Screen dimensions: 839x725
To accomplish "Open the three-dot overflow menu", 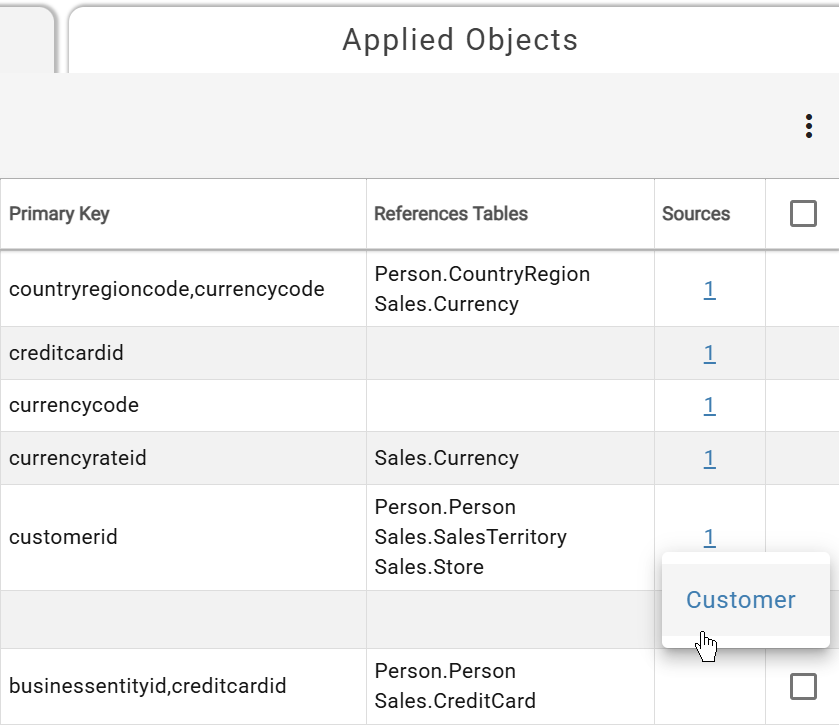I will coord(809,126).
